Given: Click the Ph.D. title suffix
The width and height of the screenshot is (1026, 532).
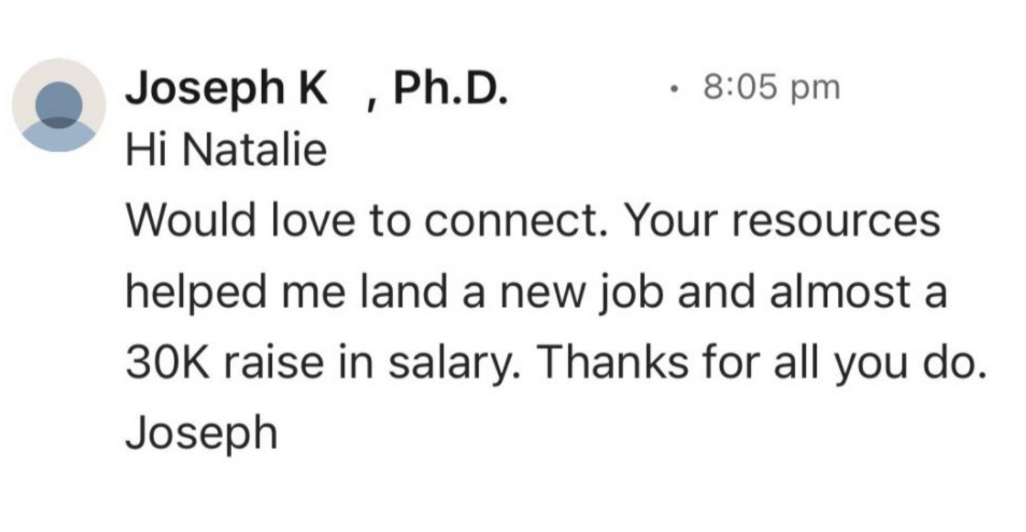Looking at the screenshot, I should pyautogui.click(x=450, y=91).
